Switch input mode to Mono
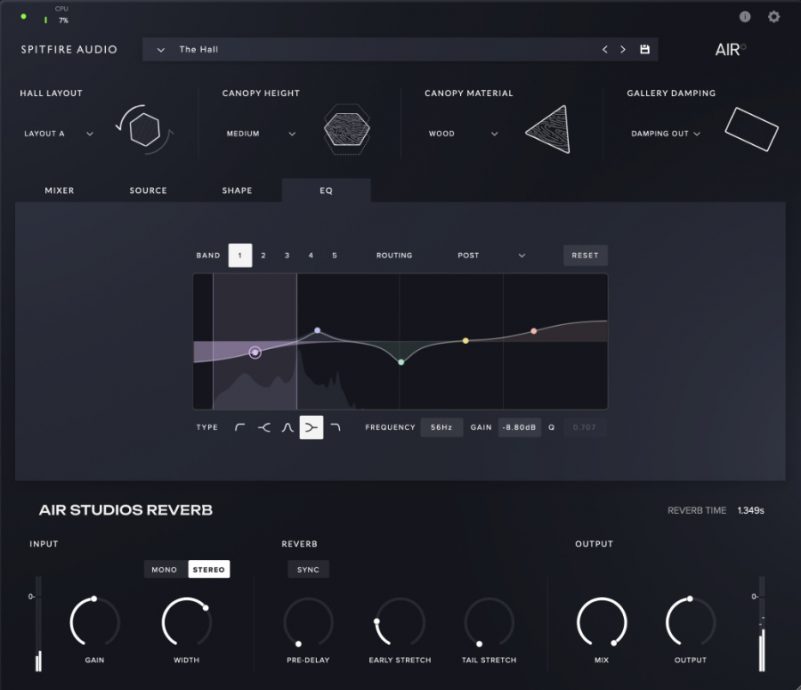801x690 pixels. pyautogui.click(x=164, y=569)
